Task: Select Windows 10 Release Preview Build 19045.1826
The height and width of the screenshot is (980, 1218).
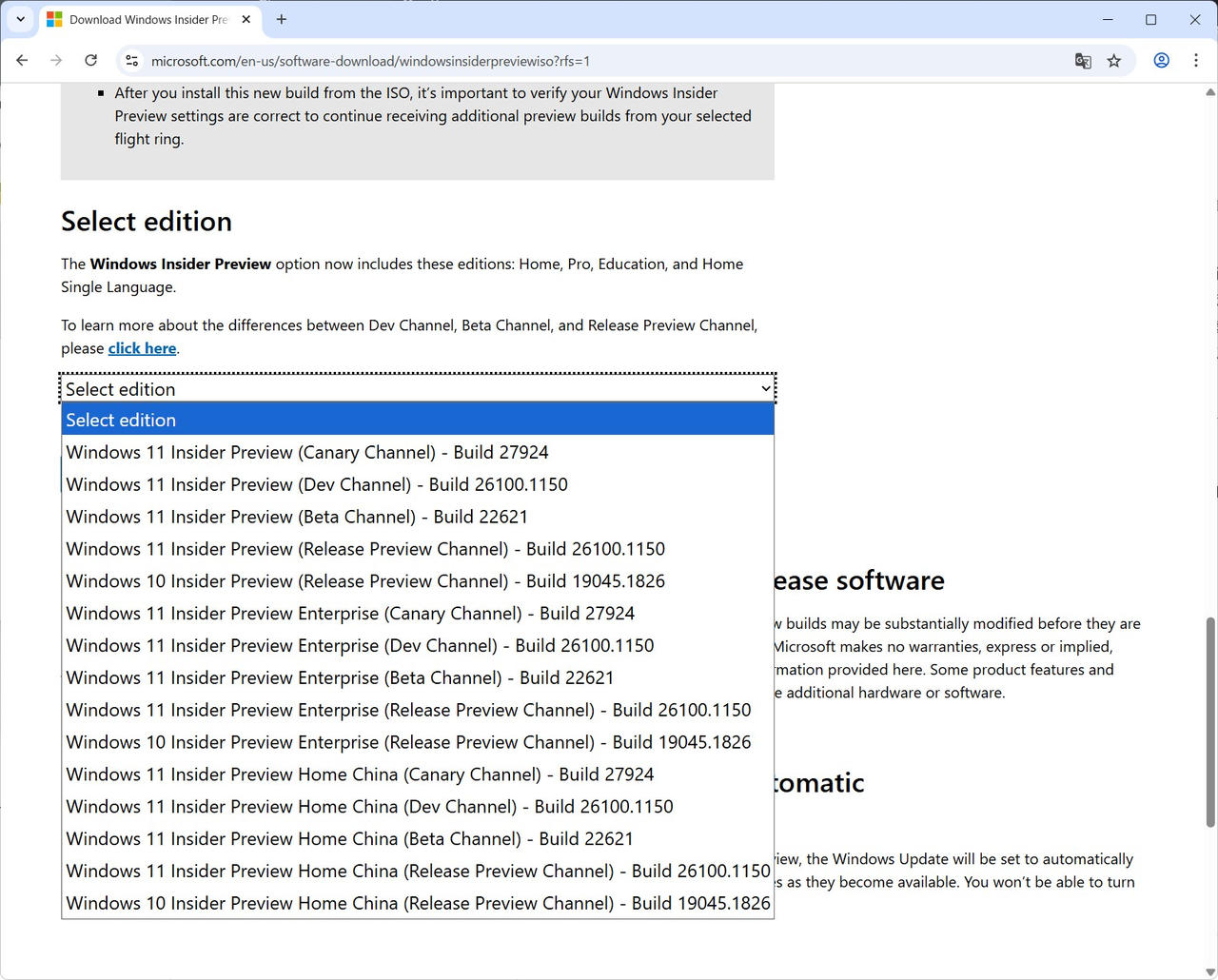Action: point(418,581)
